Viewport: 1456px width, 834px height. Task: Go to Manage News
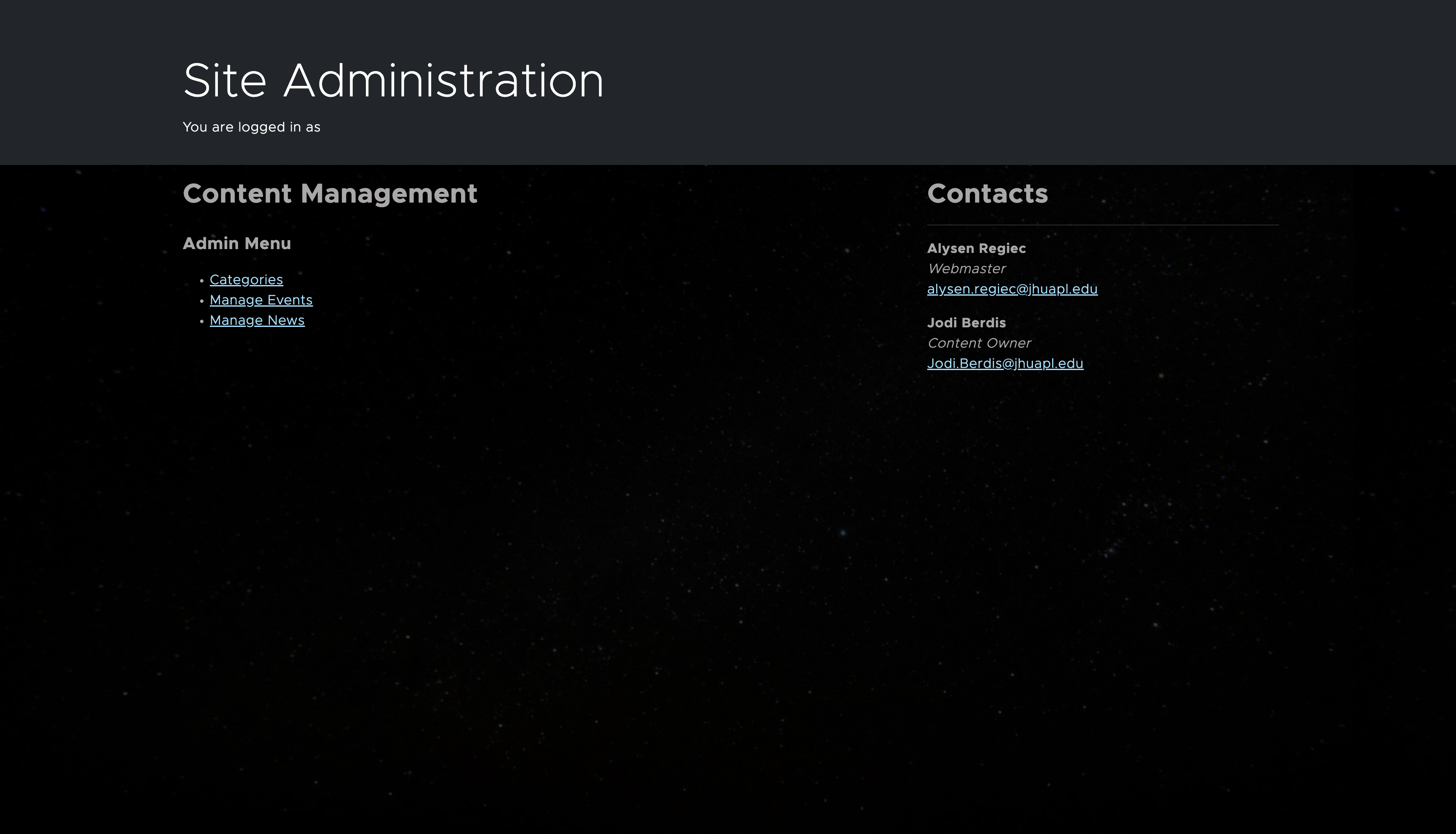pyautogui.click(x=257, y=320)
